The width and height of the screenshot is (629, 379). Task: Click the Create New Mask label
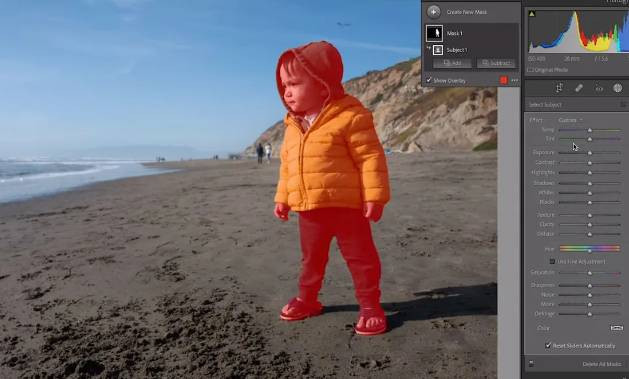pos(467,12)
